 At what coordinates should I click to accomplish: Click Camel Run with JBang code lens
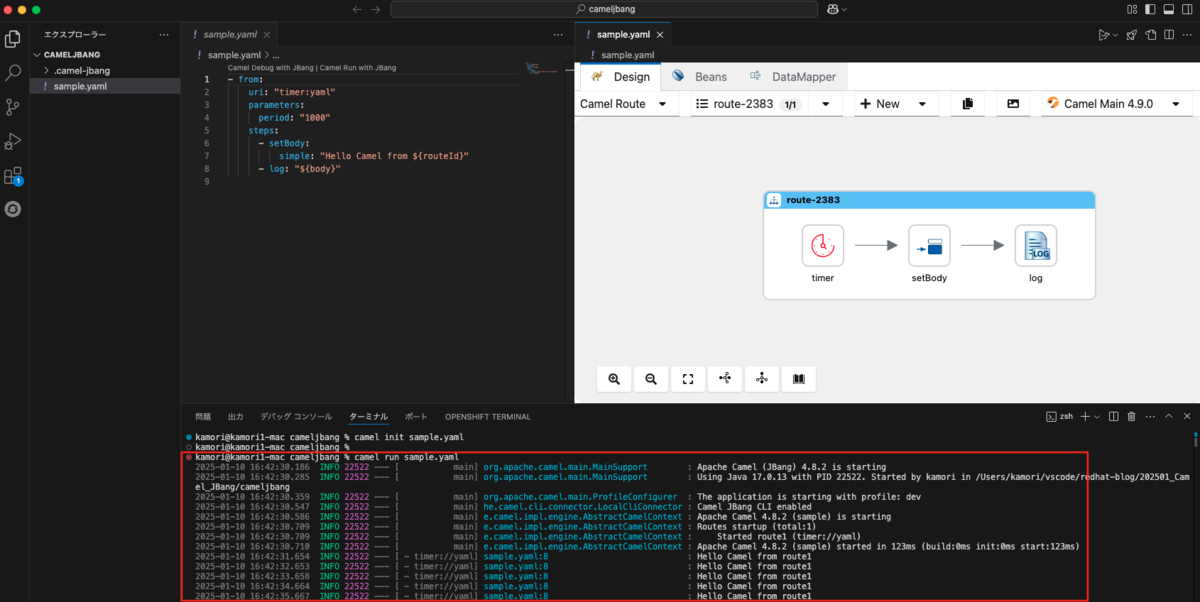coord(358,67)
